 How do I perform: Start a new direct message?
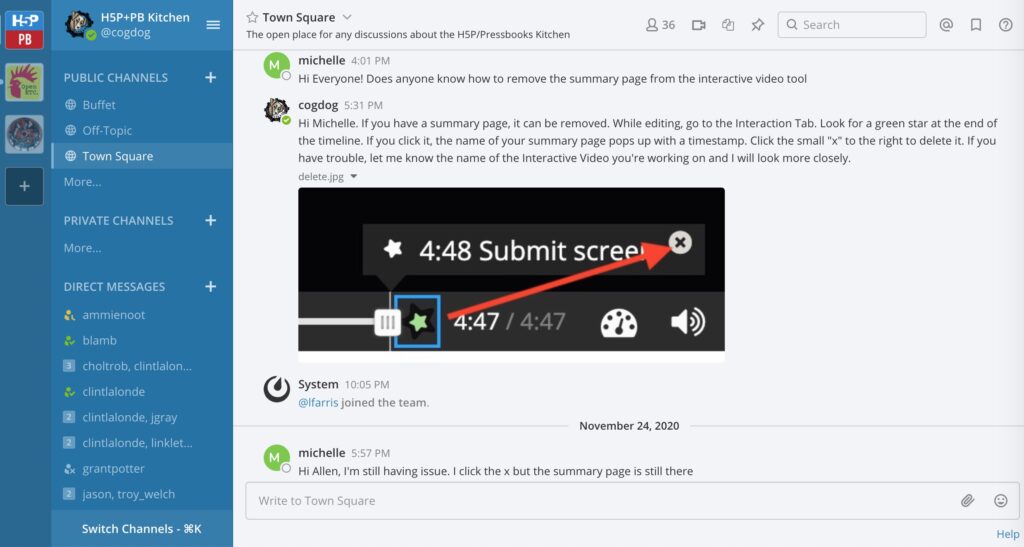pyautogui.click(x=210, y=287)
